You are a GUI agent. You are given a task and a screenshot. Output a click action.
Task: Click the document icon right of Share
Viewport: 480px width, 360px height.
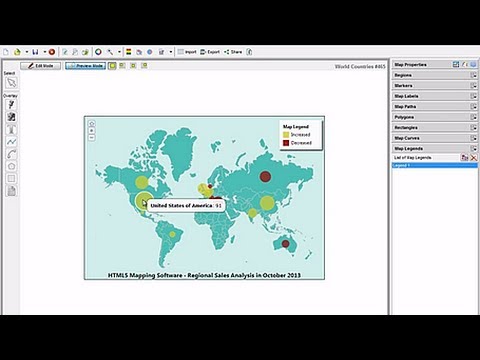coord(249,52)
